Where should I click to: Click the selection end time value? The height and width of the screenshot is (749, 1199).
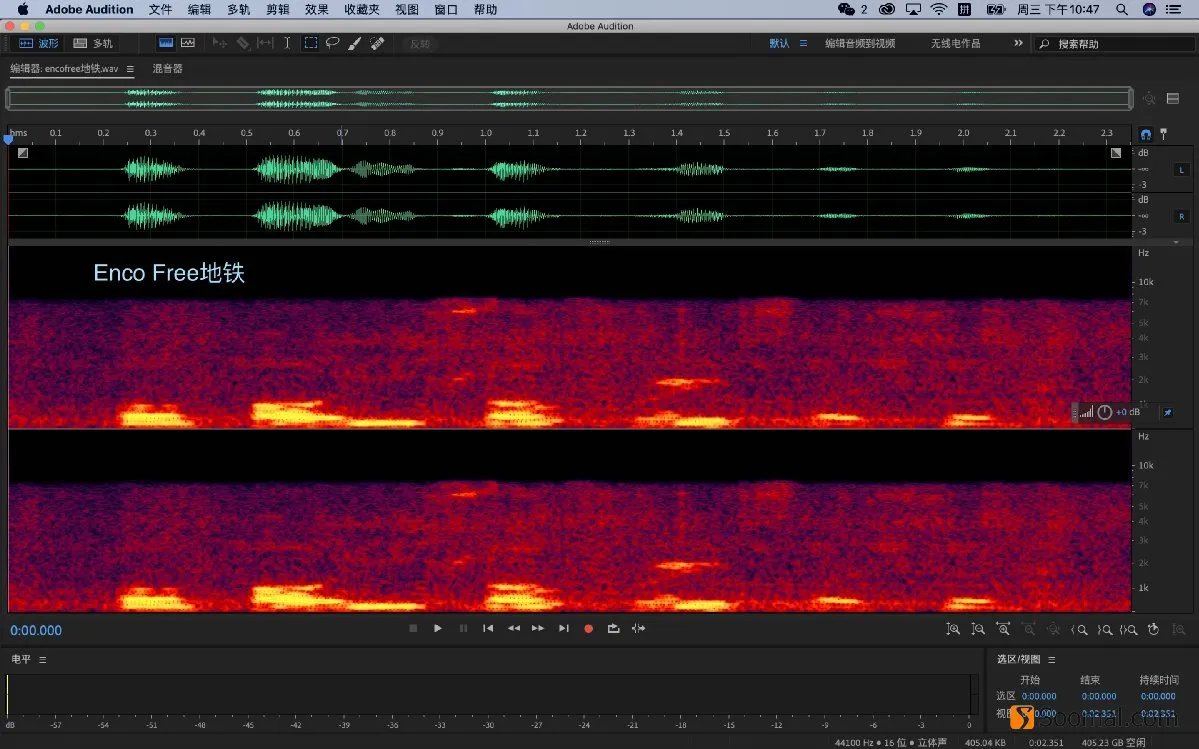pos(1099,696)
